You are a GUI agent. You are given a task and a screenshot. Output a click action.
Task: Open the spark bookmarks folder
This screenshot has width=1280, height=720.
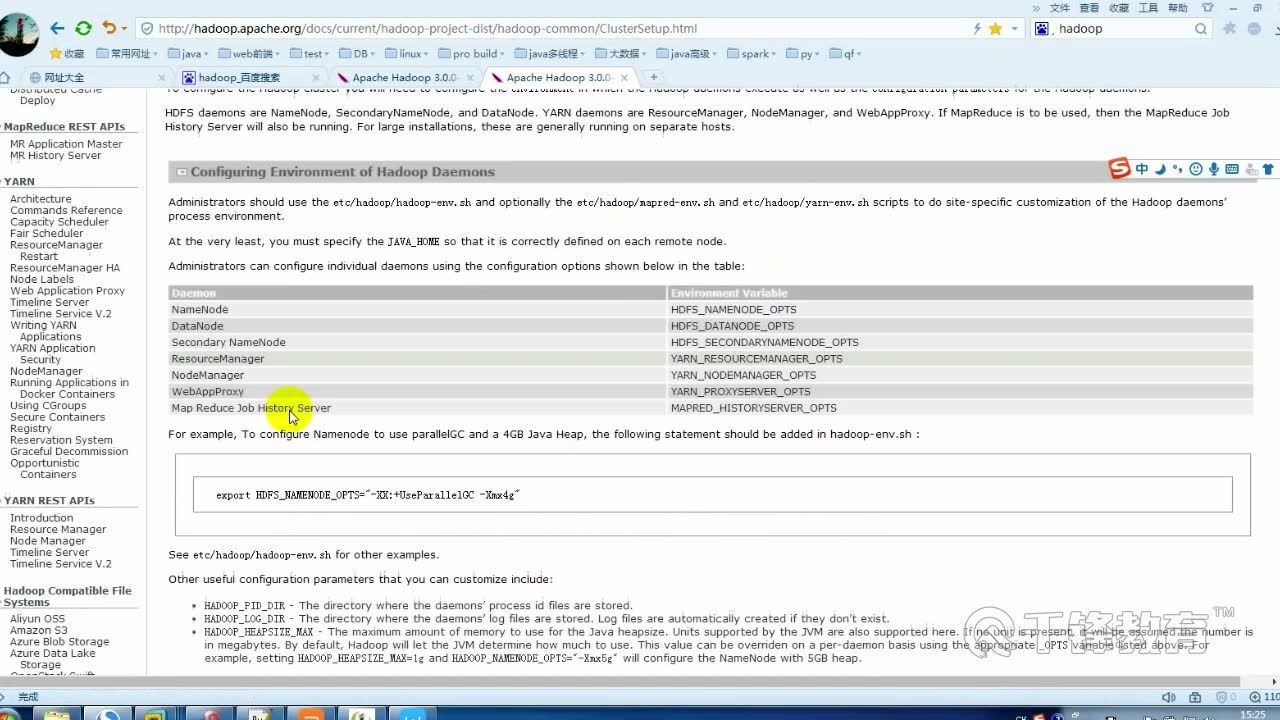click(752, 54)
